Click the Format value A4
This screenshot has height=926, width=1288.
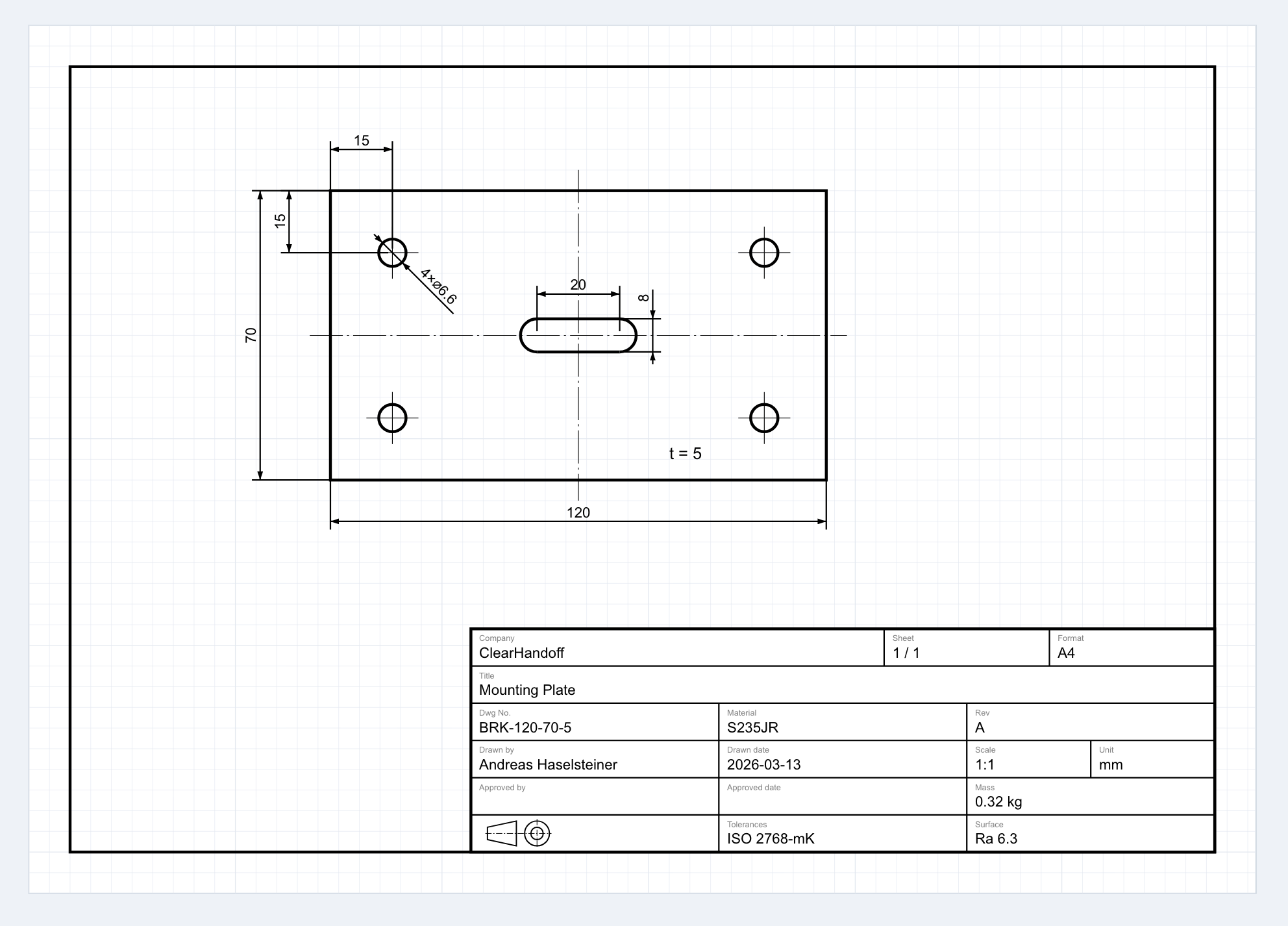click(1066, 653)
